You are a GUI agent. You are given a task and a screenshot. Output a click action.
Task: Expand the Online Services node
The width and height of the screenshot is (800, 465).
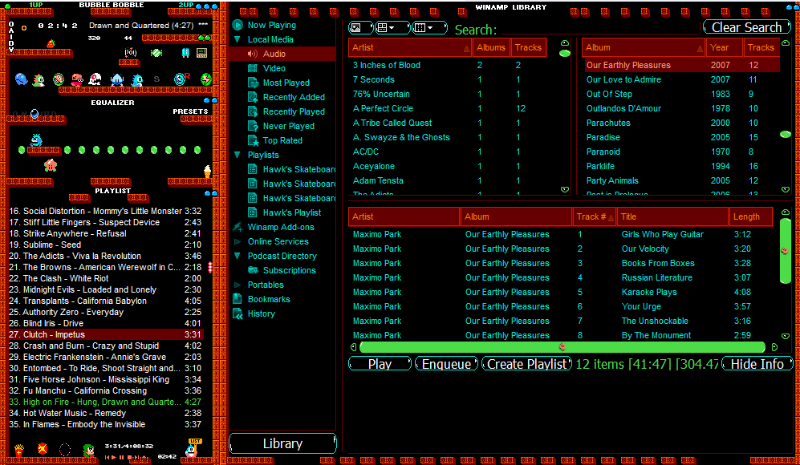coord(237,241)
